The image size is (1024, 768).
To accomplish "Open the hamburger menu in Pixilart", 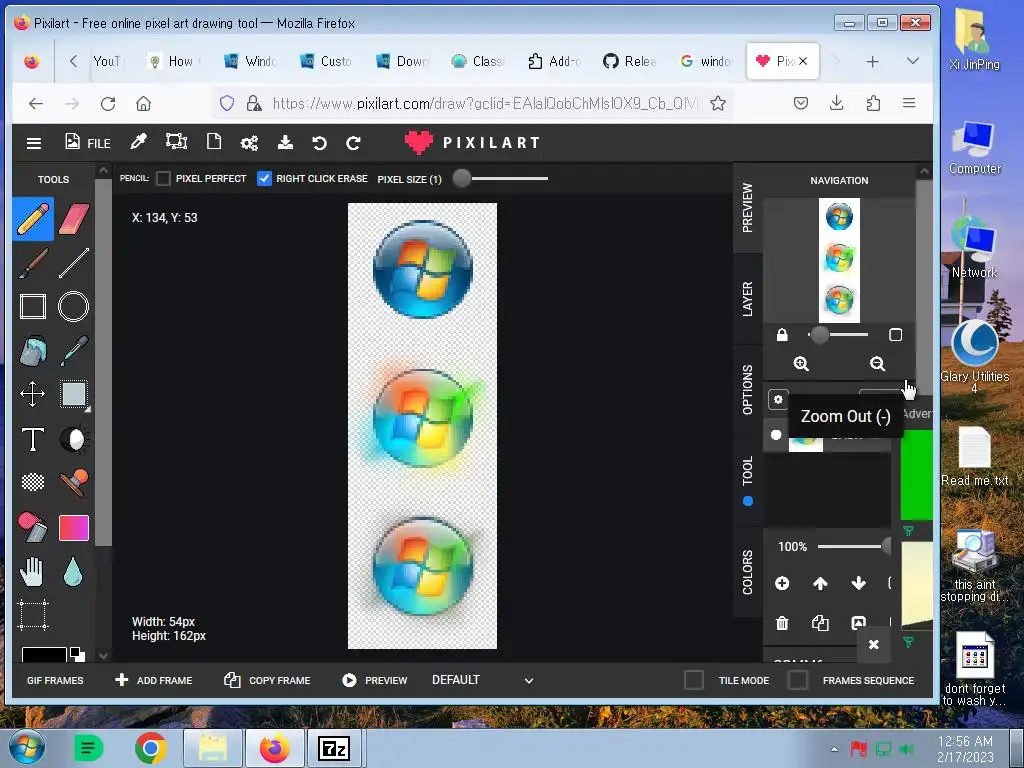I will pos(34,143).
